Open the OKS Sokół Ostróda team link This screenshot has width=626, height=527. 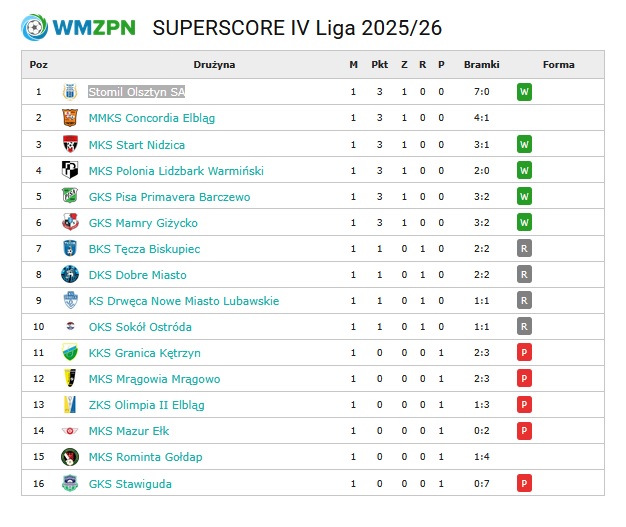point(140,327)
